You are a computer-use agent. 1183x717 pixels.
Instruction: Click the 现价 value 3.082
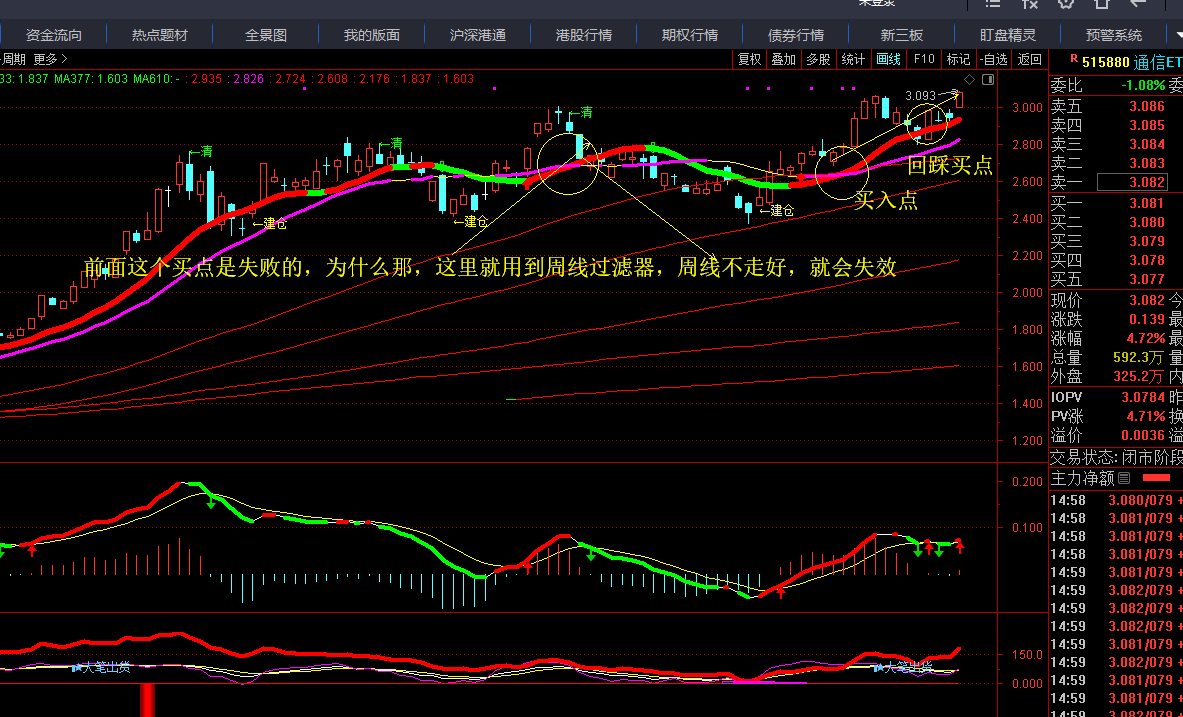(1147, 300)
